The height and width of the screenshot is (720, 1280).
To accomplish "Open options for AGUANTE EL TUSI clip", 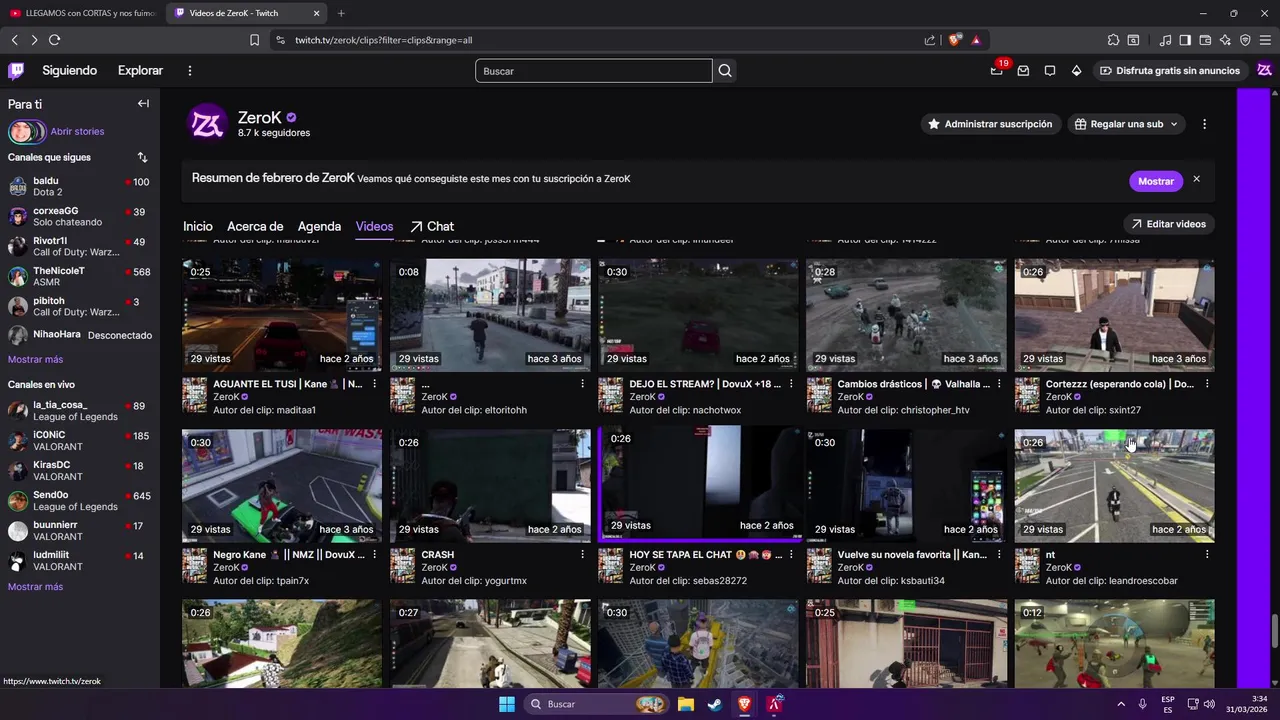I will [375, 384].
